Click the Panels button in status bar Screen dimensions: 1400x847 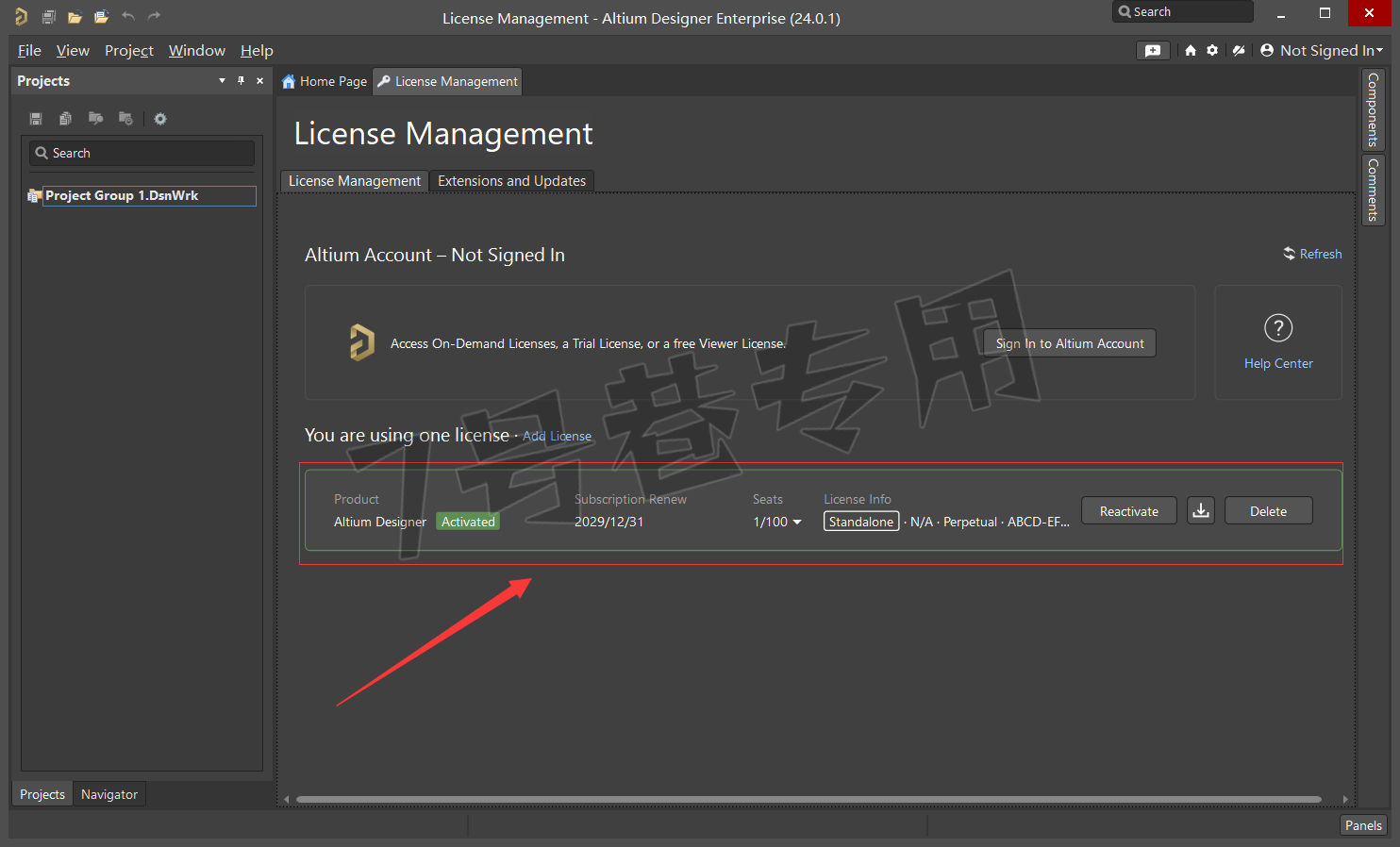pos(1363,825)
